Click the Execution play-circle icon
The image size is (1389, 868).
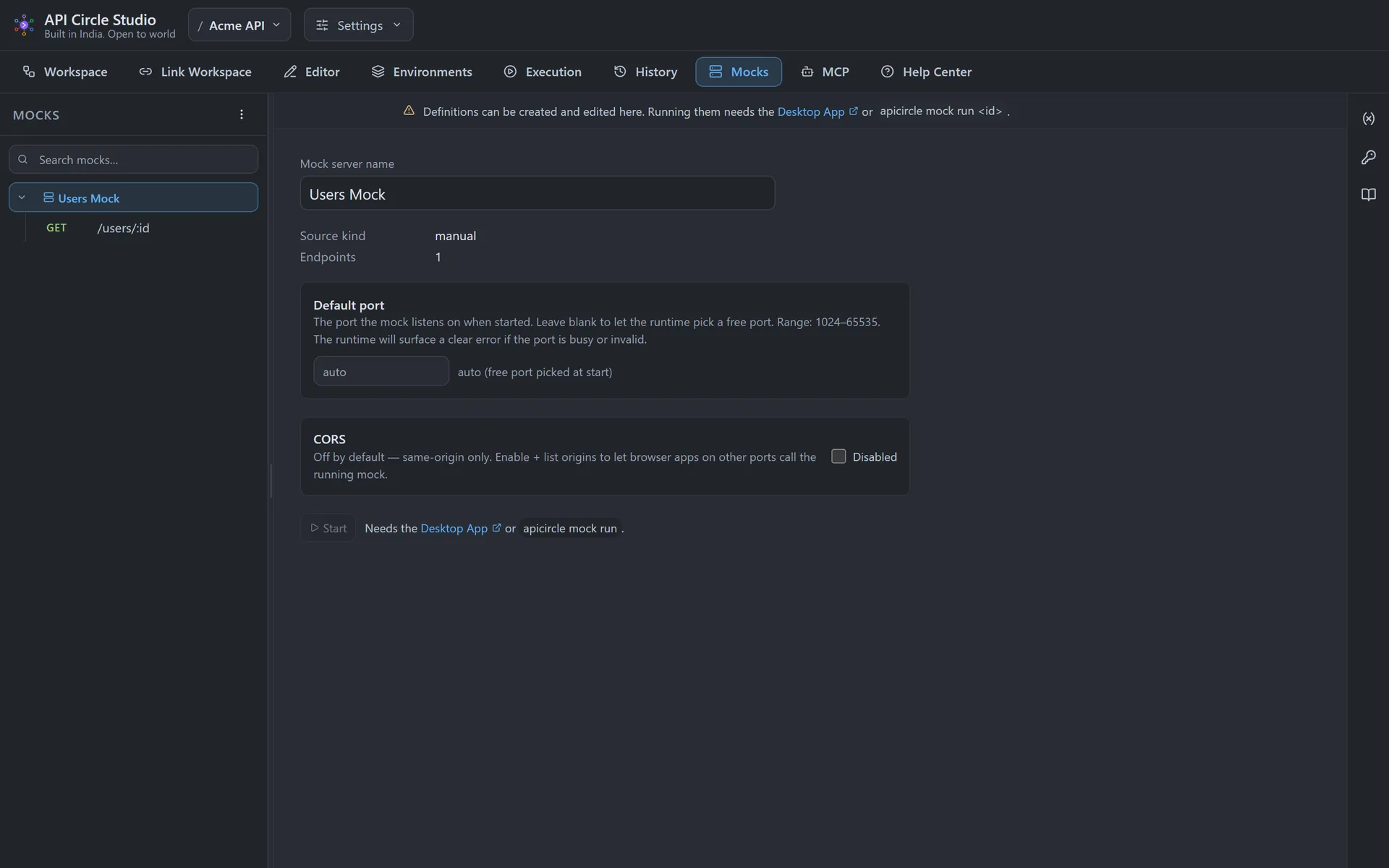point(511,72)
